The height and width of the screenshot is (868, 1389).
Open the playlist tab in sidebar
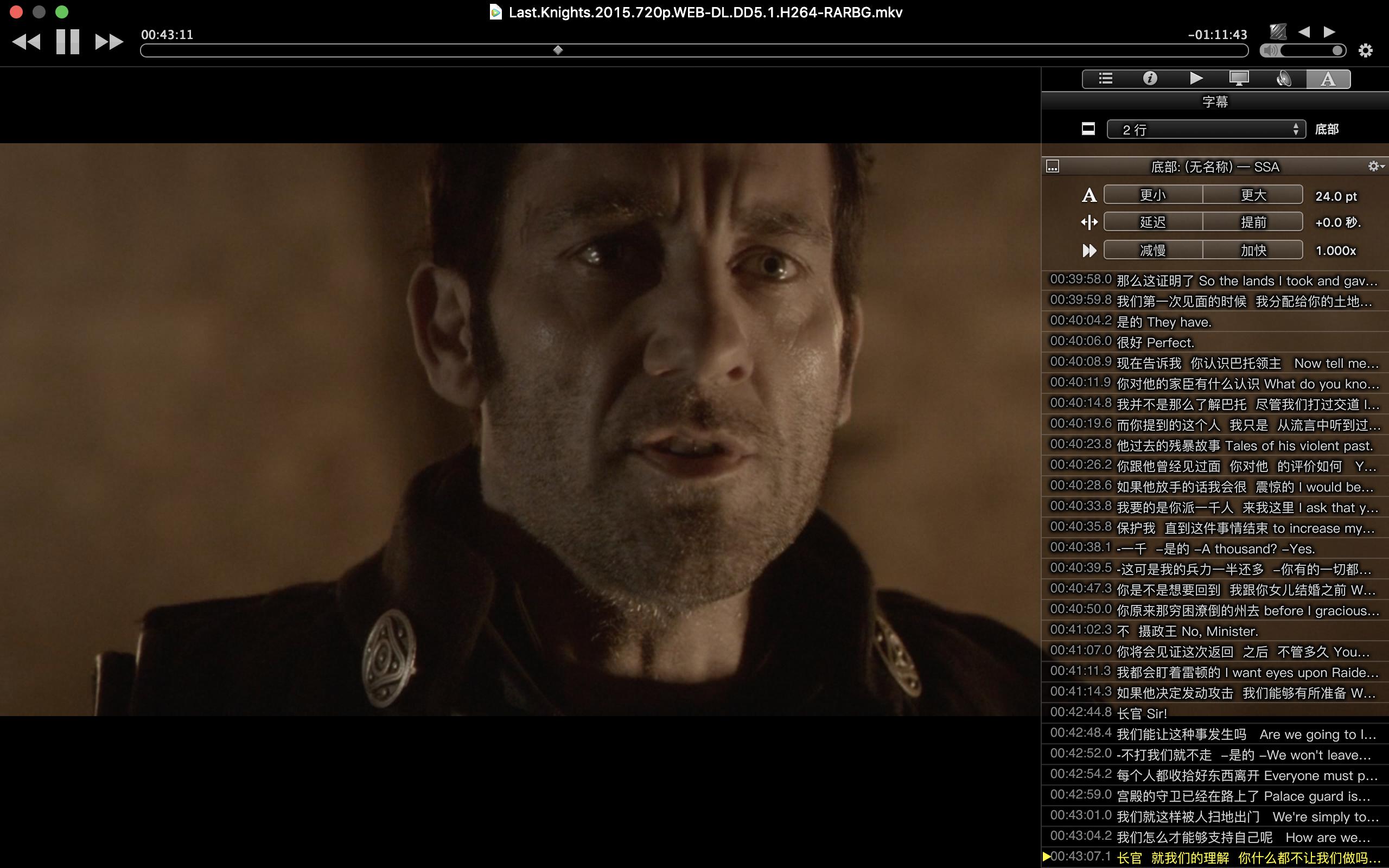pyautogui.click(x=1105, y=79)
